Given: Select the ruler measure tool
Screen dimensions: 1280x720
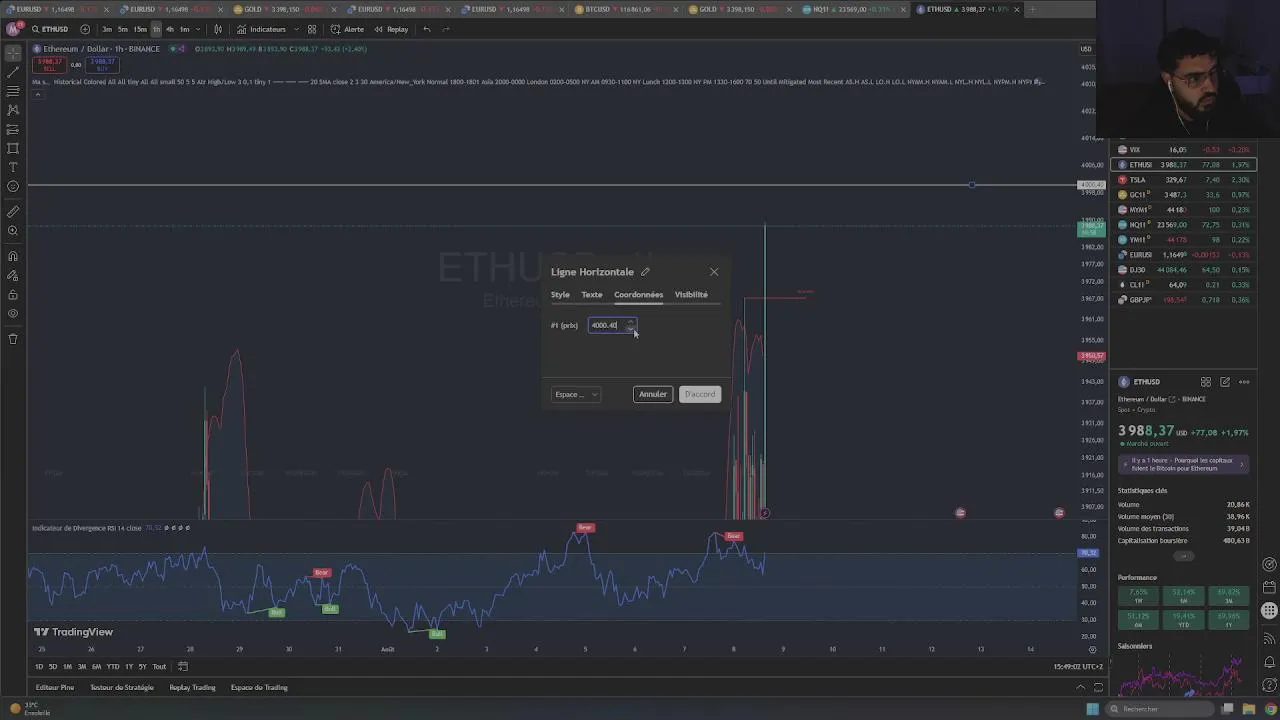Looking at the screenshot, I should (x=13, y=212).
